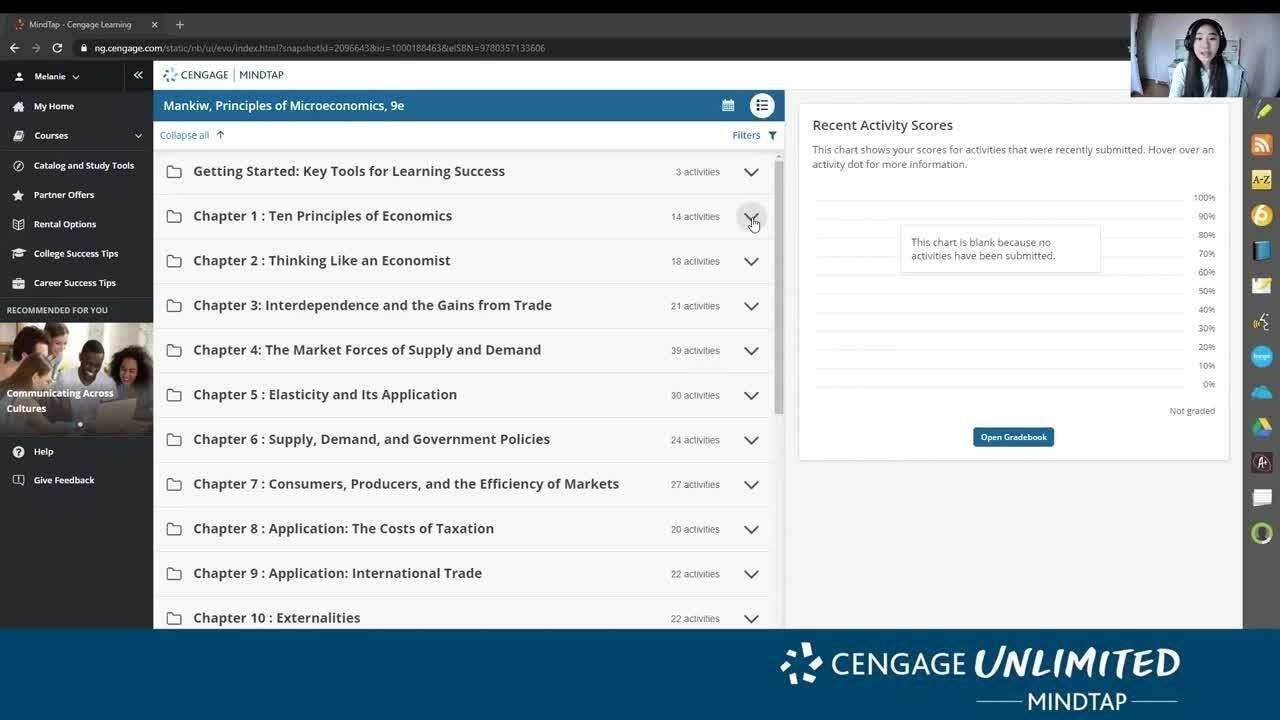Open Chapter 8 Application: The Costs of Taxation
Screen dimensions: 1280x720
point(343,529)
